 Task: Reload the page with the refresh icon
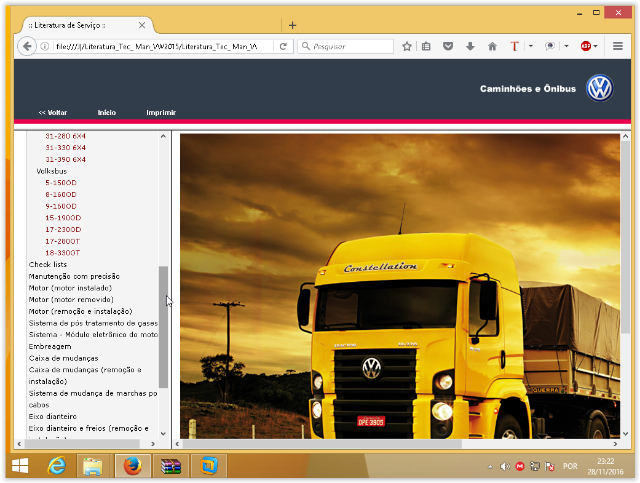pyautogui.click(x=283, y=46)
